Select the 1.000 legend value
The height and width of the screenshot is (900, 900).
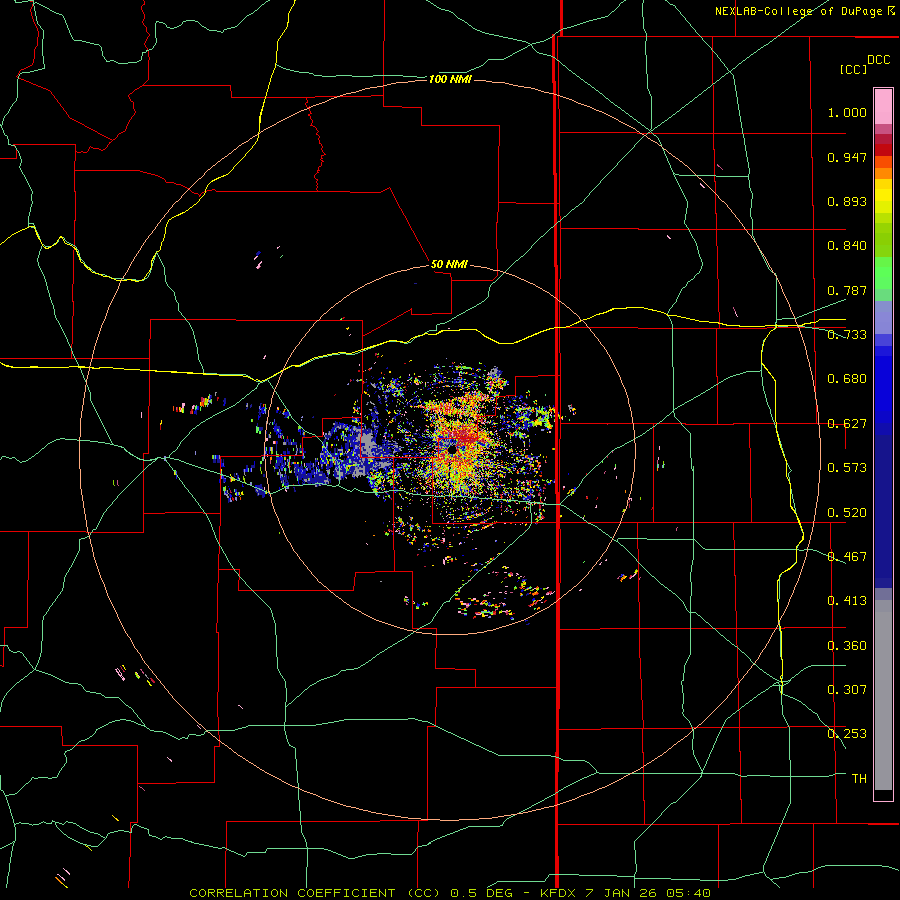pyautogui.click(x=847, y=112)
